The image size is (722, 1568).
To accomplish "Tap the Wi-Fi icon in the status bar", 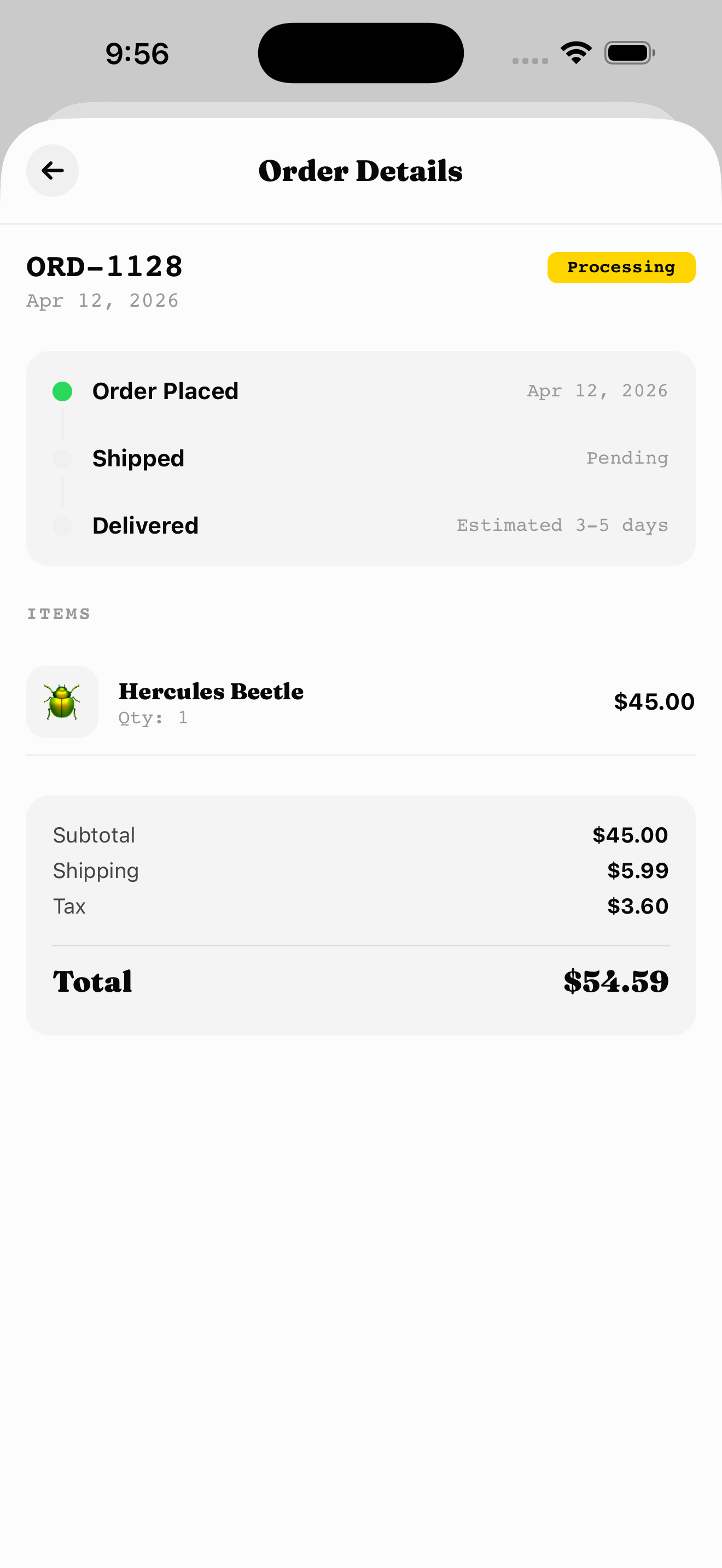I will (575, 52).
